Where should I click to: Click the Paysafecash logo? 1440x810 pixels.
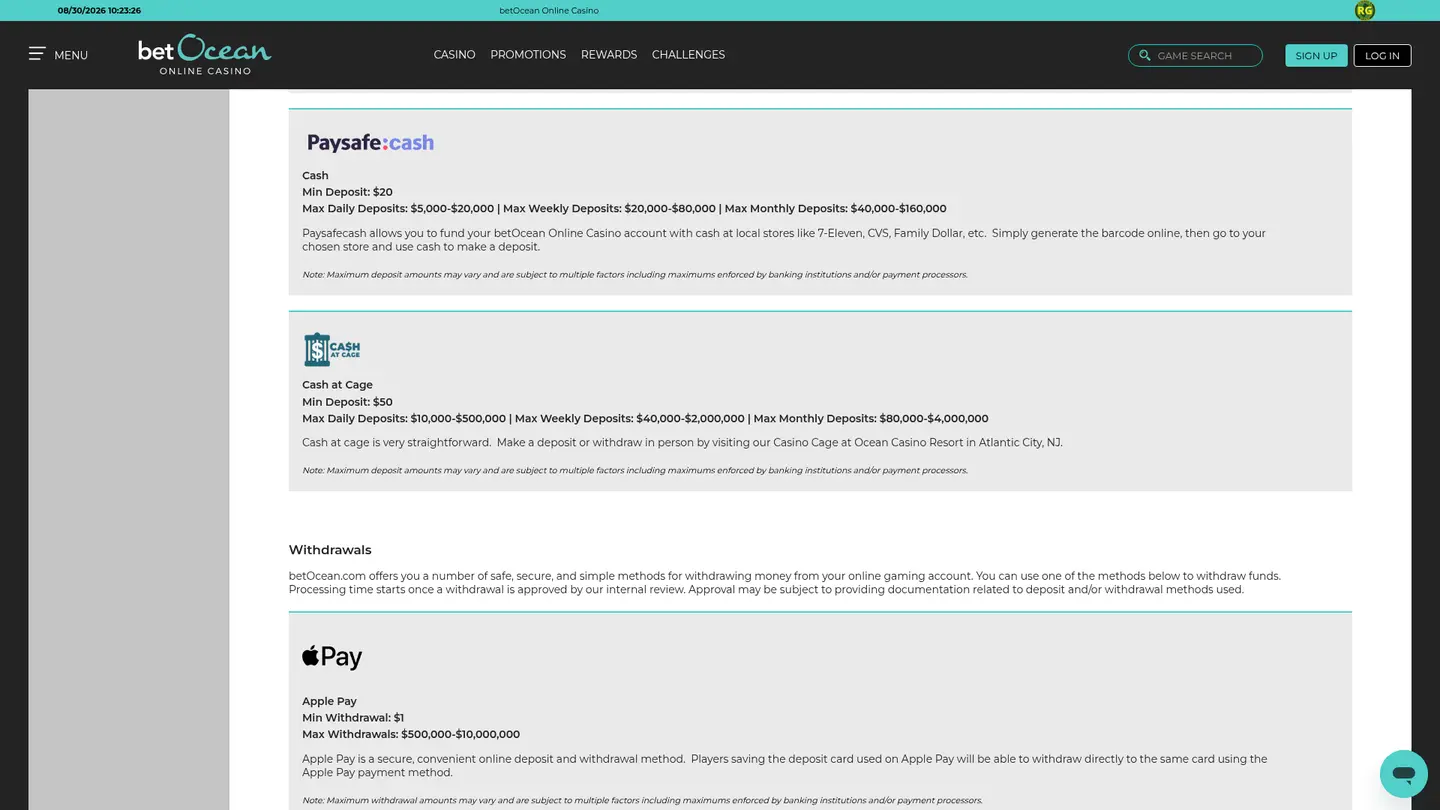(x=370, y=143)
